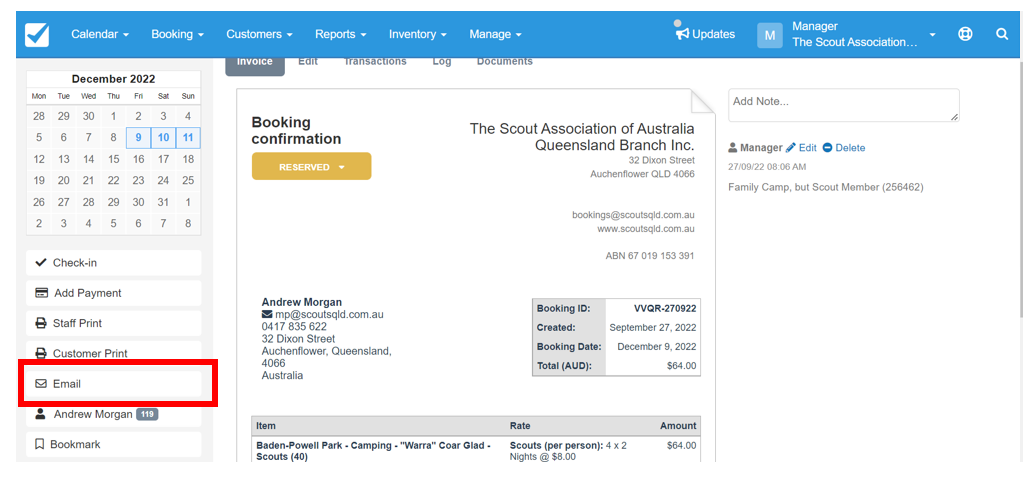
Task: Click the Created September 27, 2022 value
Action: [652, 327]
